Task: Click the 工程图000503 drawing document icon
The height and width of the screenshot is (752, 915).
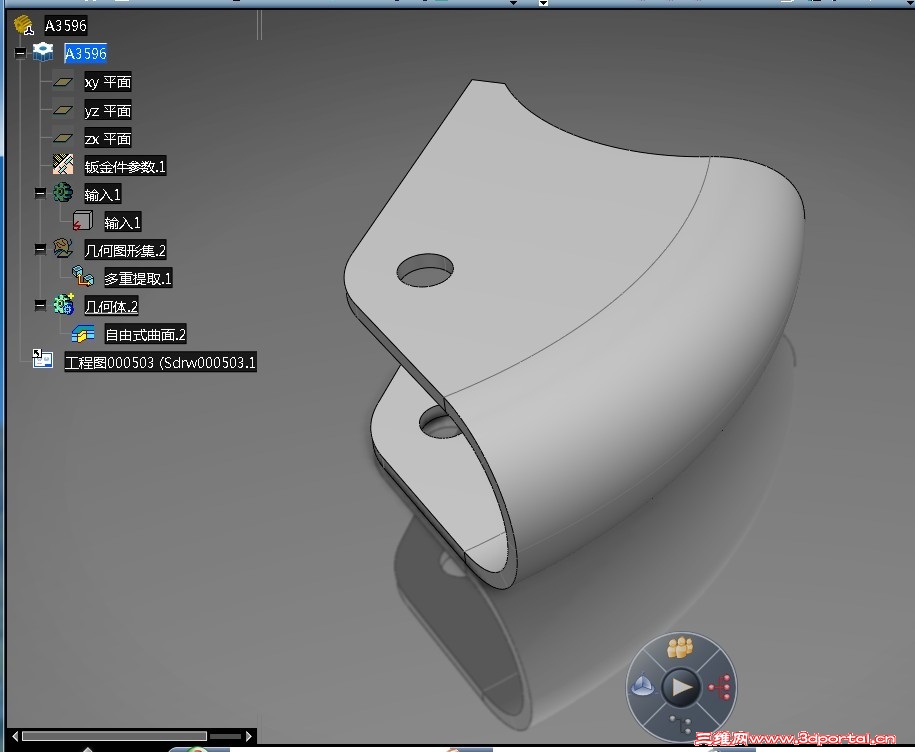Action: click(43, 359)
